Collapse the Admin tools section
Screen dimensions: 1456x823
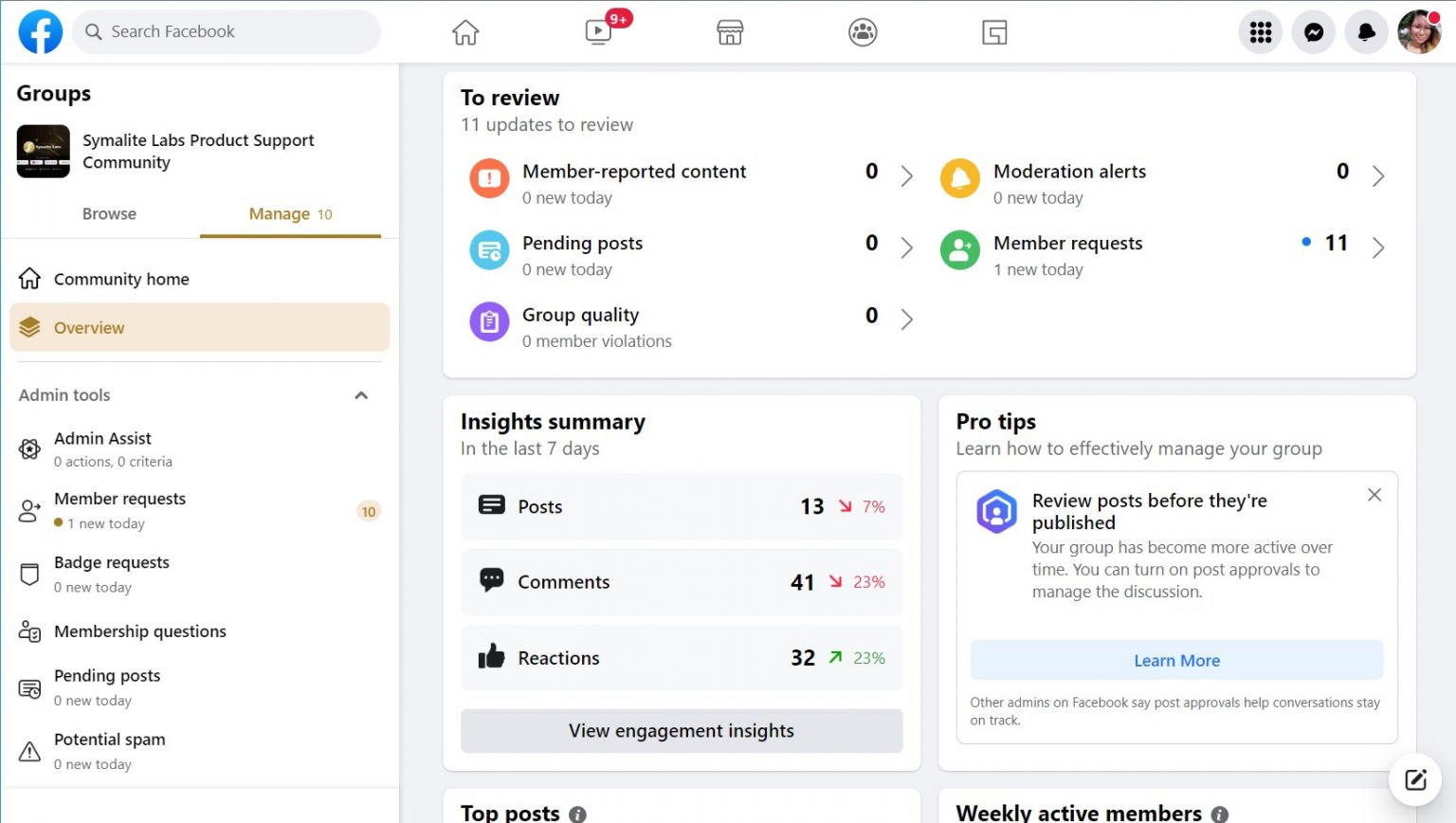coord(361,395)
